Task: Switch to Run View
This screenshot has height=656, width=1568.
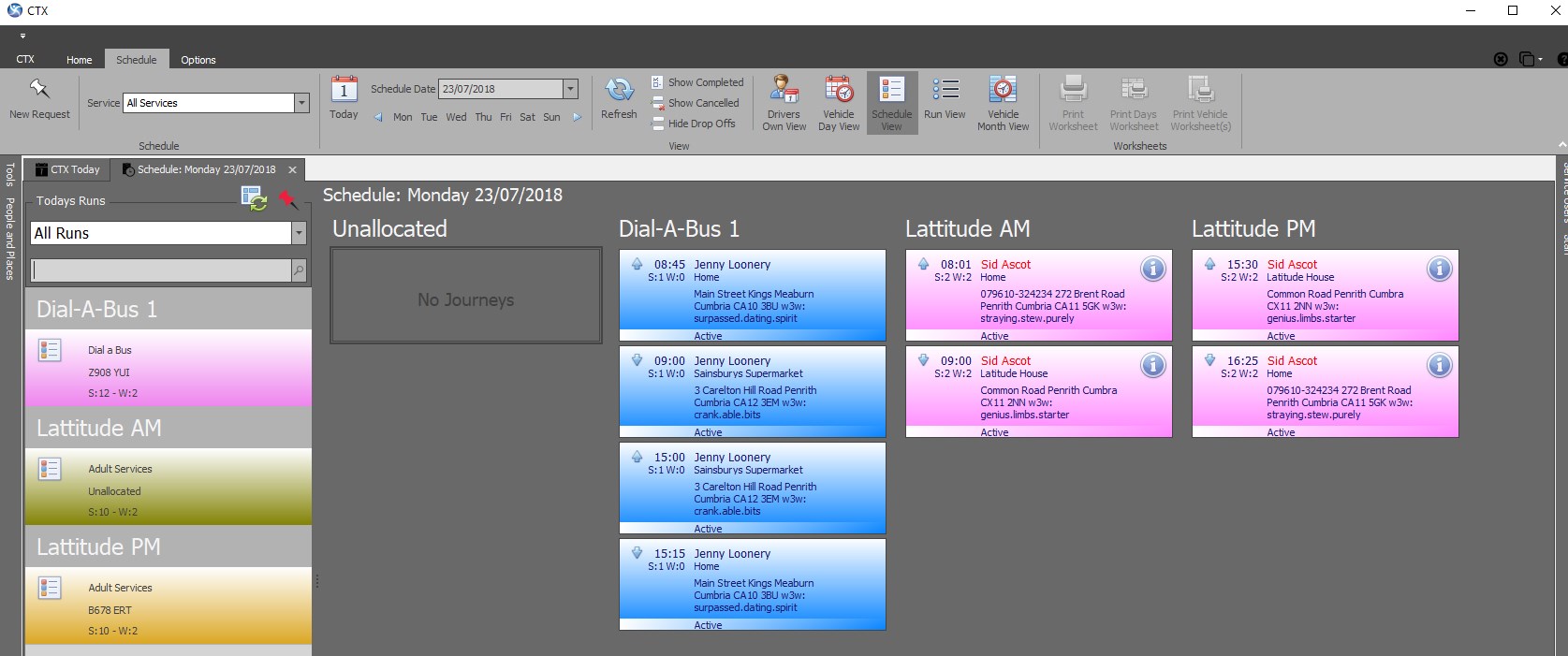Action: coord(945,97)
